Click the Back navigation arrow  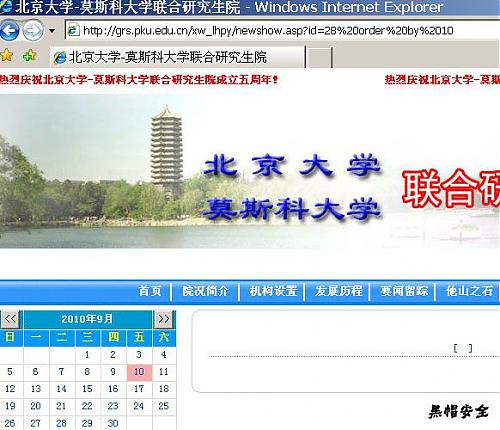[9, 31]
